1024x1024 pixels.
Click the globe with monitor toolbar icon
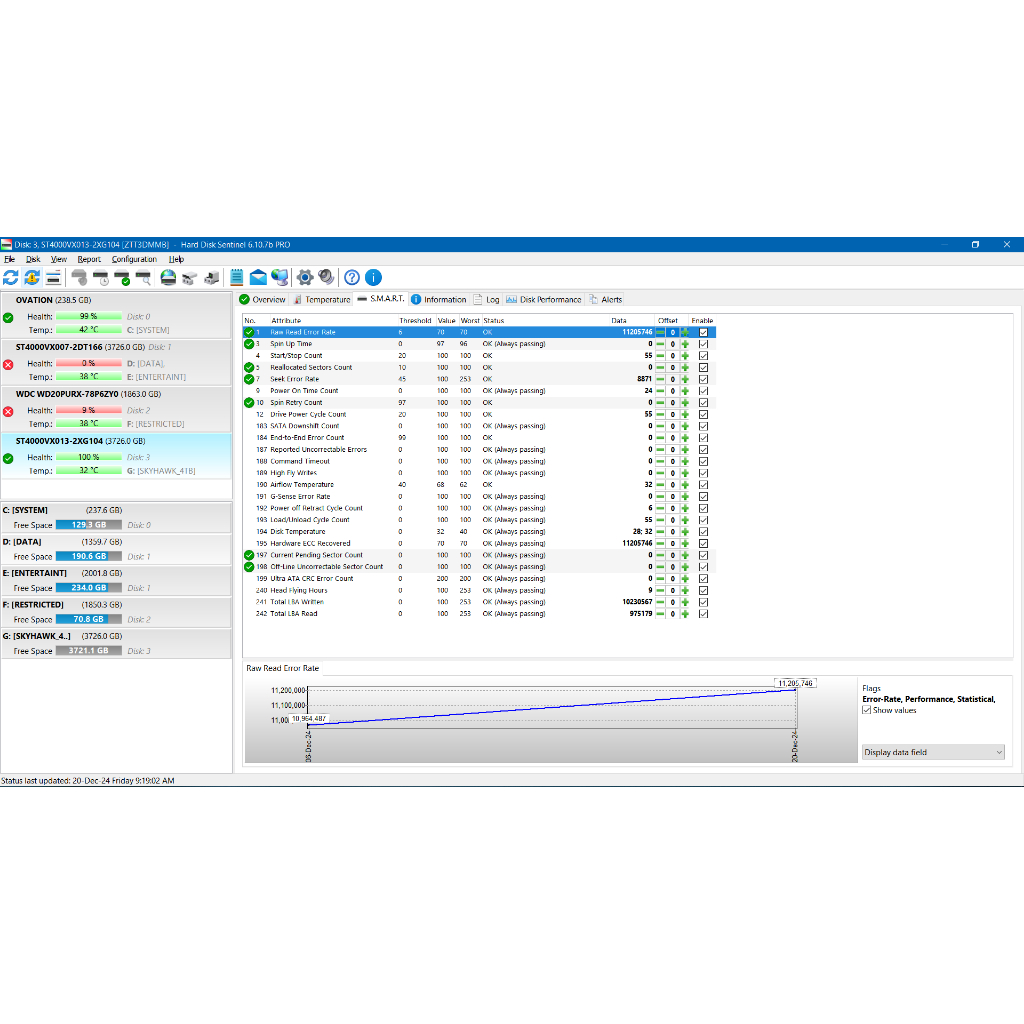tap(280, 278)
